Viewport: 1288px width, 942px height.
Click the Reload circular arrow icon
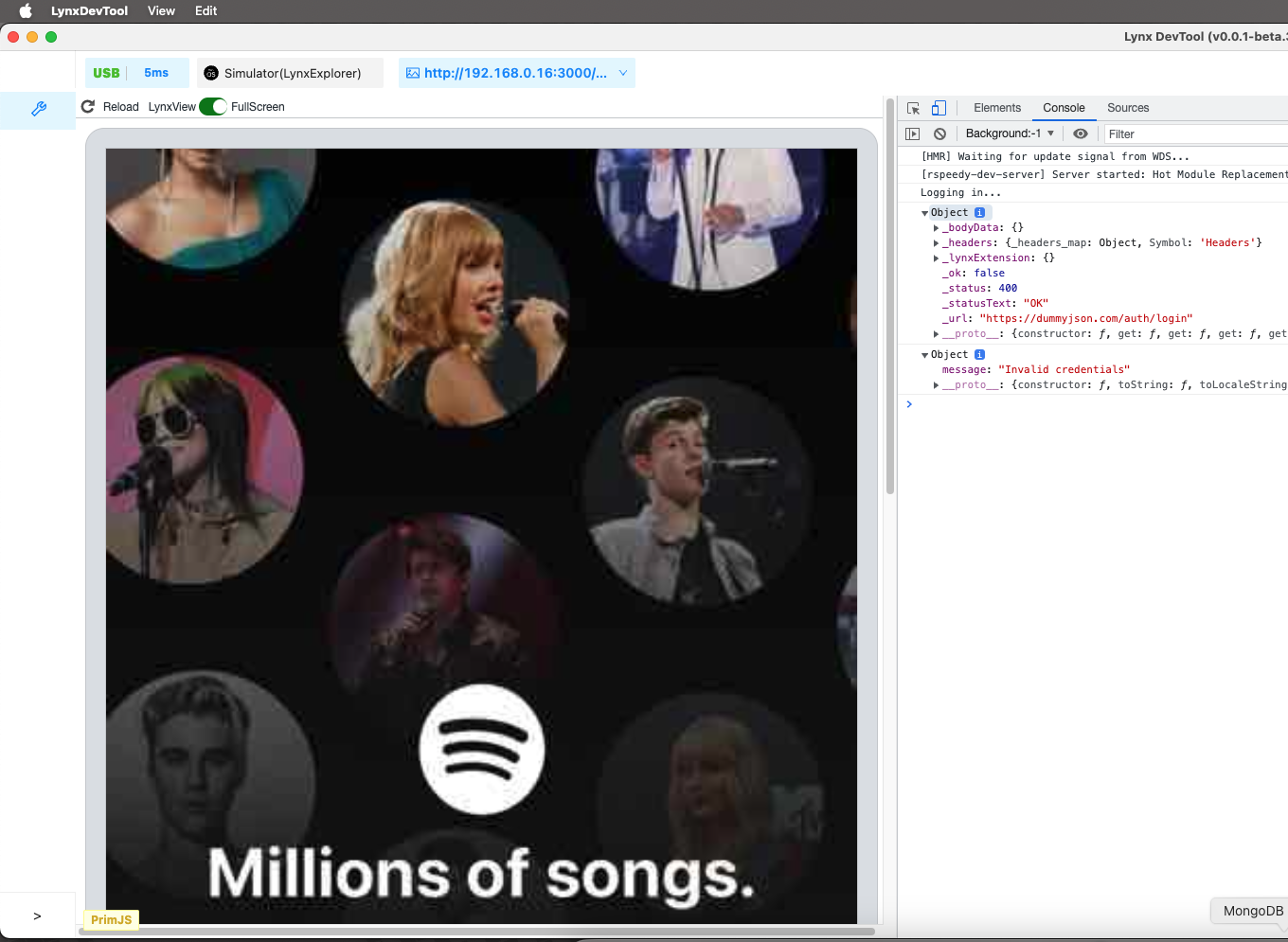click(88, 107)
